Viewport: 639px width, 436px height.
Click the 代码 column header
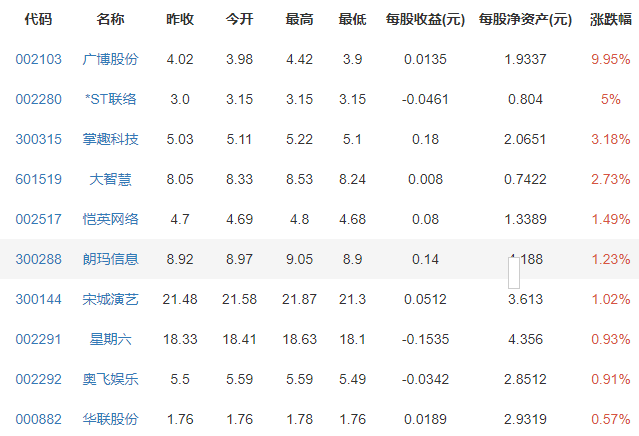pos(38,19)
